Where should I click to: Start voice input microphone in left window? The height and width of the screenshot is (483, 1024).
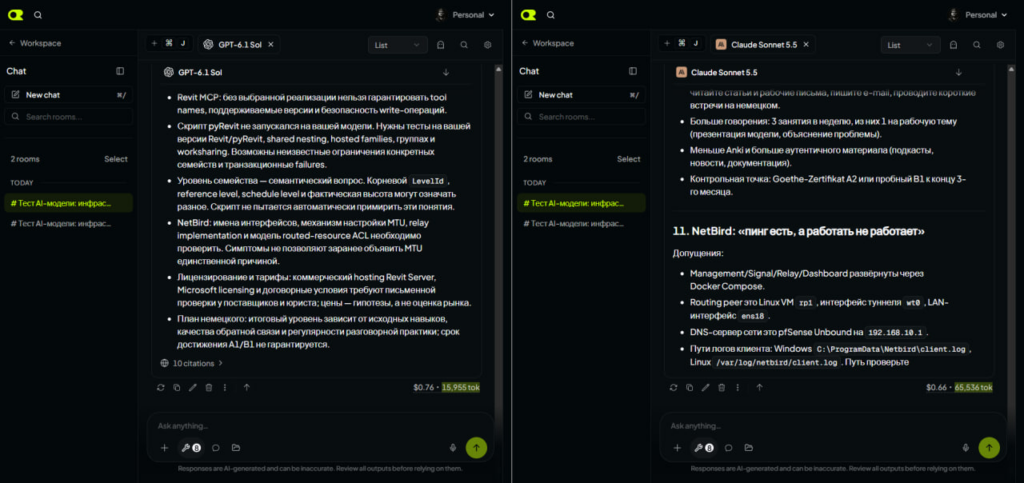[453, 448]
